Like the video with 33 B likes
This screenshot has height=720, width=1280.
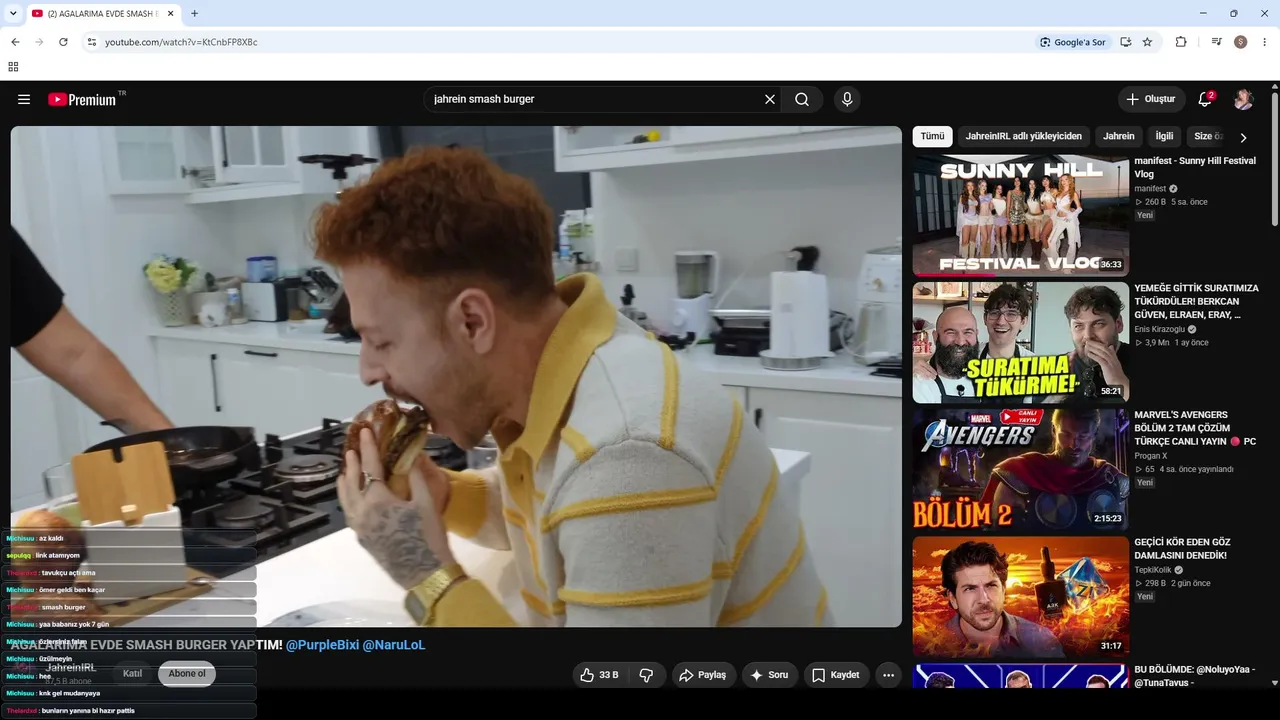click(x=599, y=675)
